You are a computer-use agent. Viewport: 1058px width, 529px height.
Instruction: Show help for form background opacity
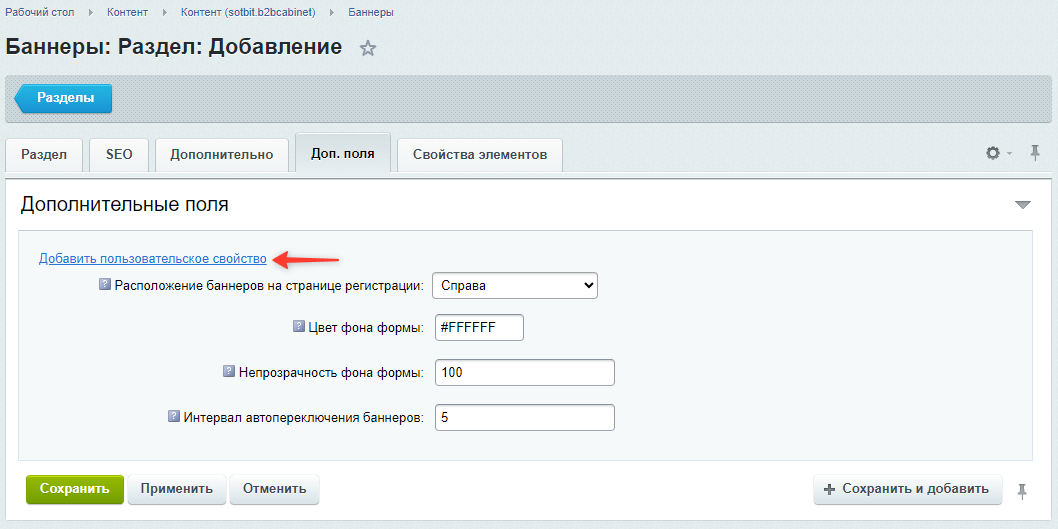point(229,371)
